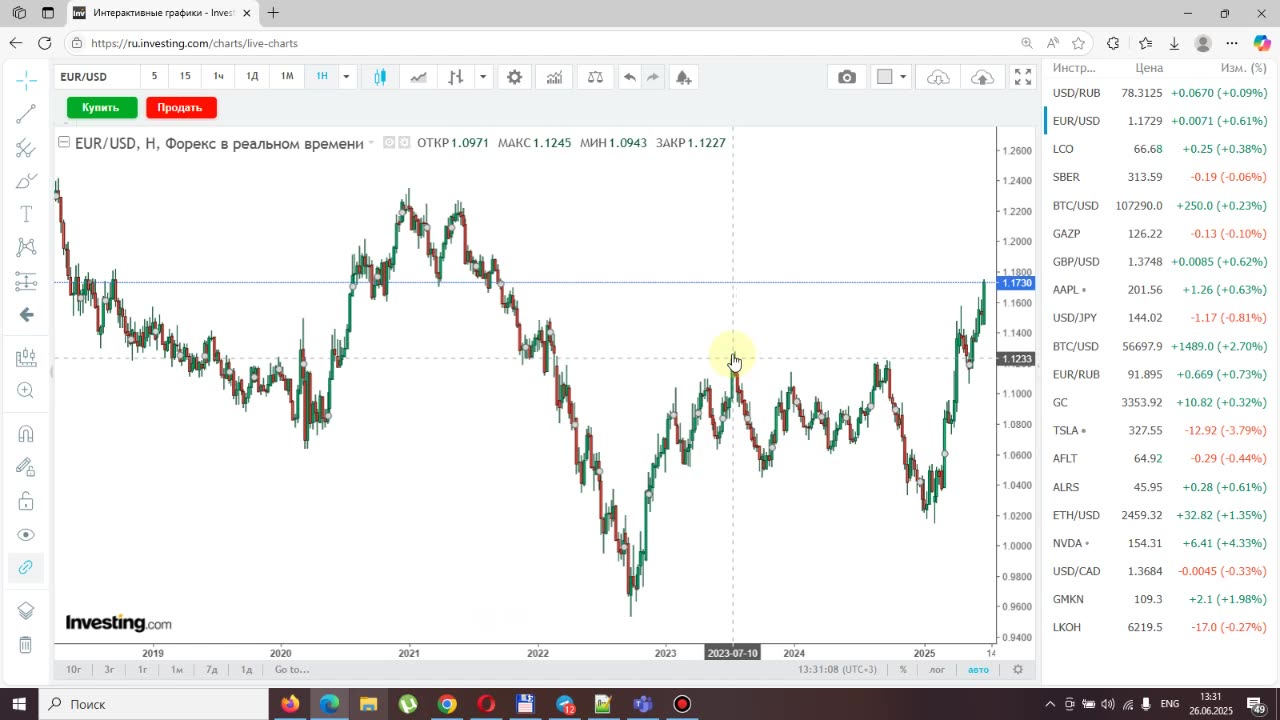Remove drawings with trash icon
1280x720 pixels.
[x=26, y=645]
